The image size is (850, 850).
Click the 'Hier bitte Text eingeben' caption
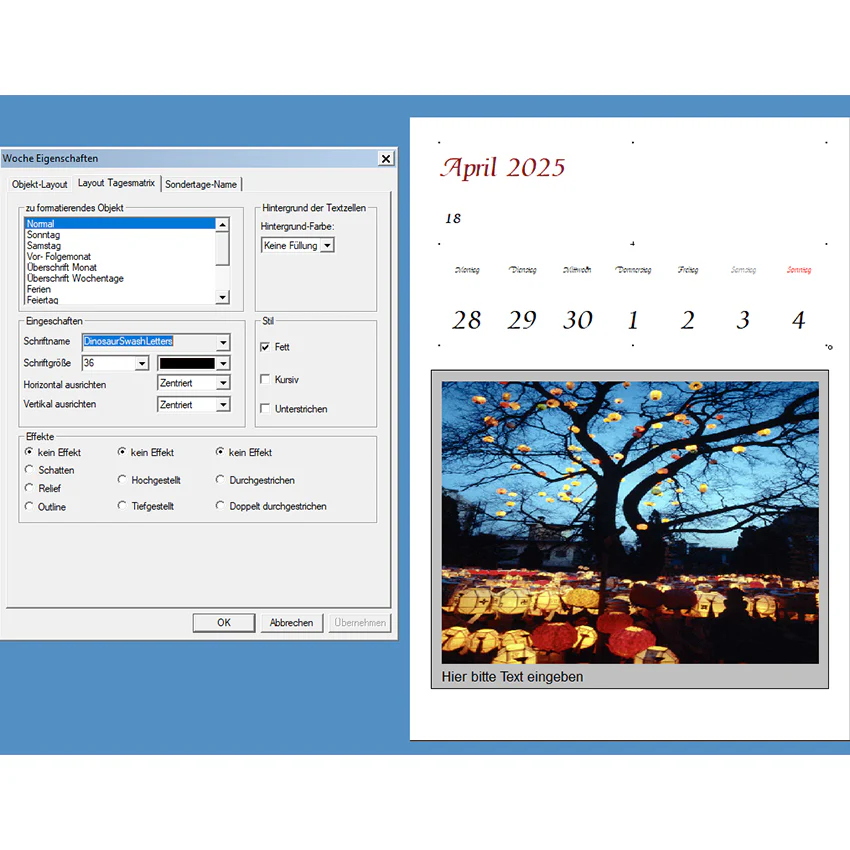(x=512, y=677)
